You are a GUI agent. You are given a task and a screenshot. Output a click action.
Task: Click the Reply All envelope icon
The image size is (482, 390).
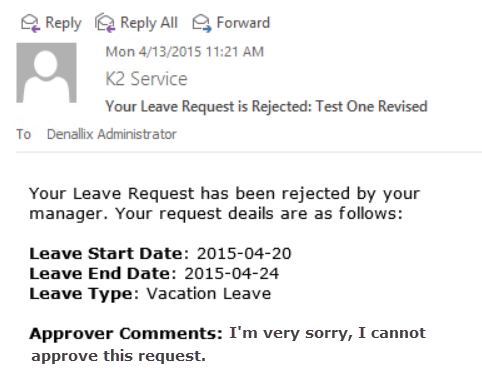tap(105, 23)
